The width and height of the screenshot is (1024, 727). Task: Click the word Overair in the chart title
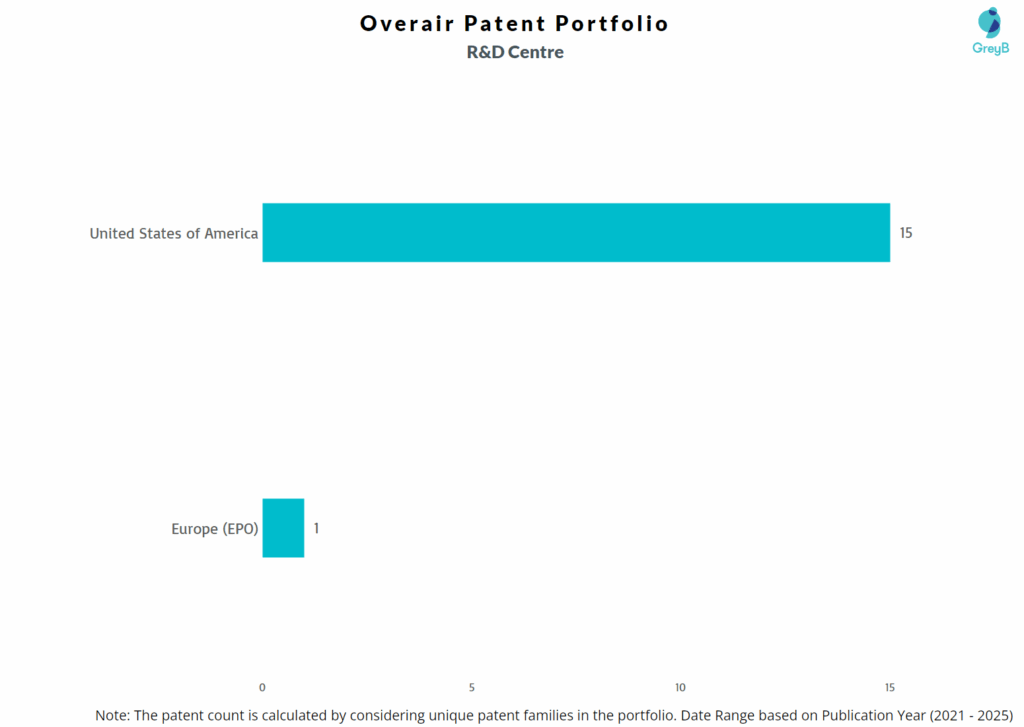407,23
